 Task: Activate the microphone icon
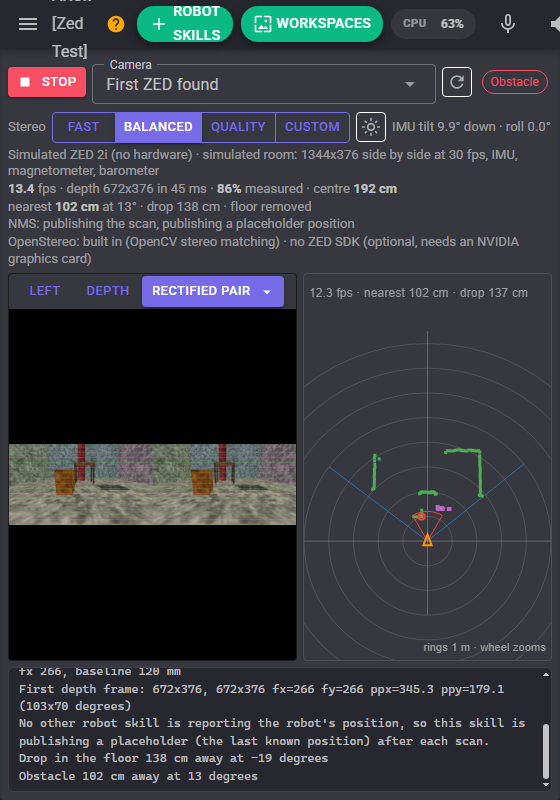tap(507, 24)
